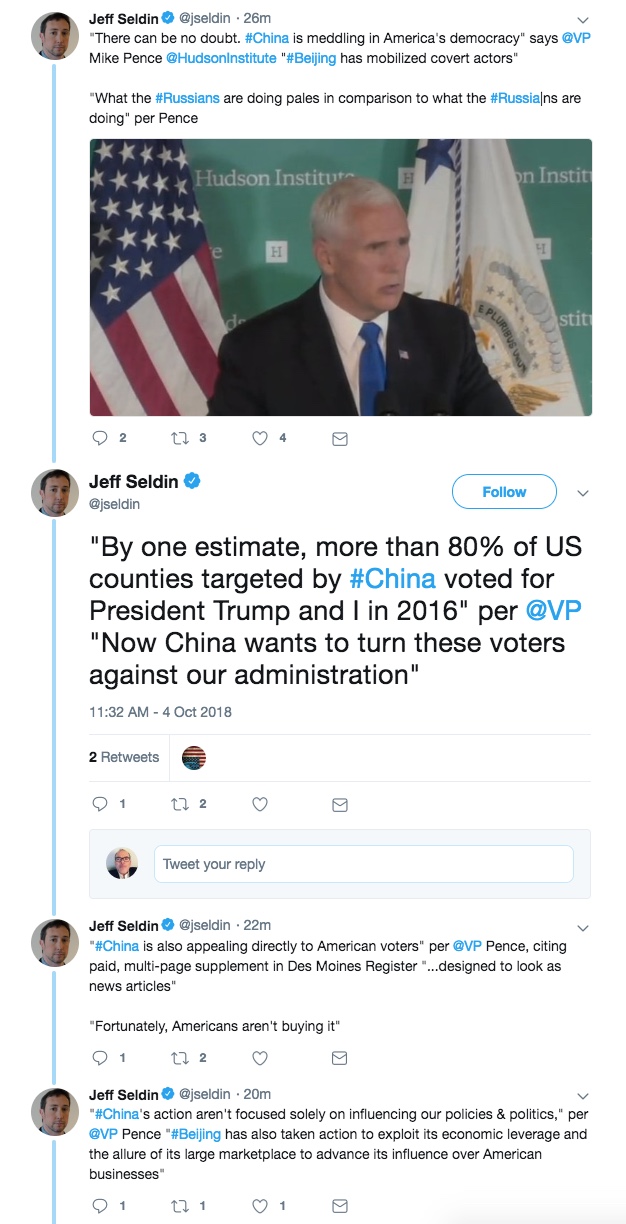This screenshot has width=626, height=1224.
Task: Reply to the Des Moines Register tweet
Action: (99, 1058)
